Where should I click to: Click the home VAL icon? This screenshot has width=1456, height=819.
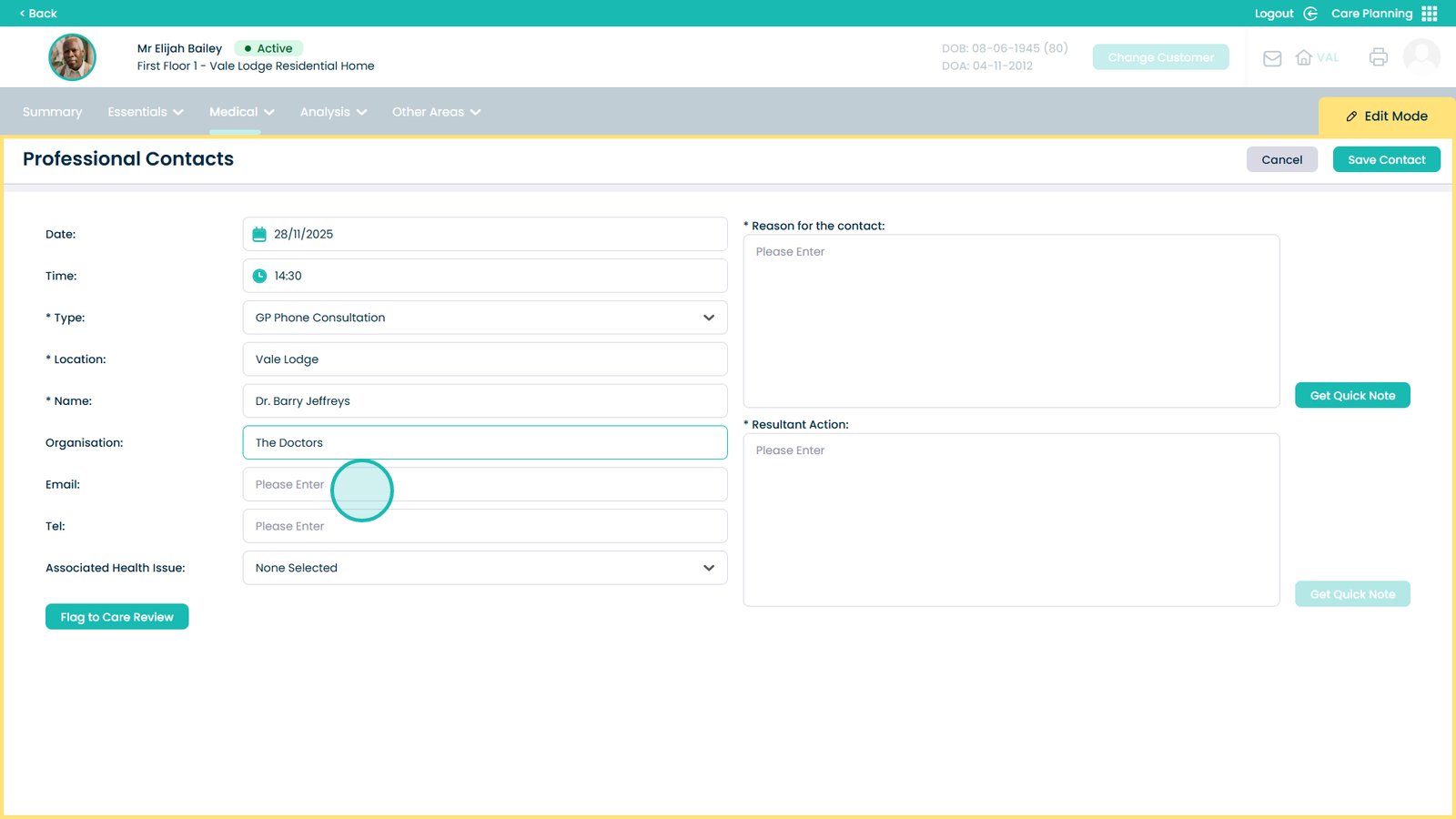(1304, 58)
